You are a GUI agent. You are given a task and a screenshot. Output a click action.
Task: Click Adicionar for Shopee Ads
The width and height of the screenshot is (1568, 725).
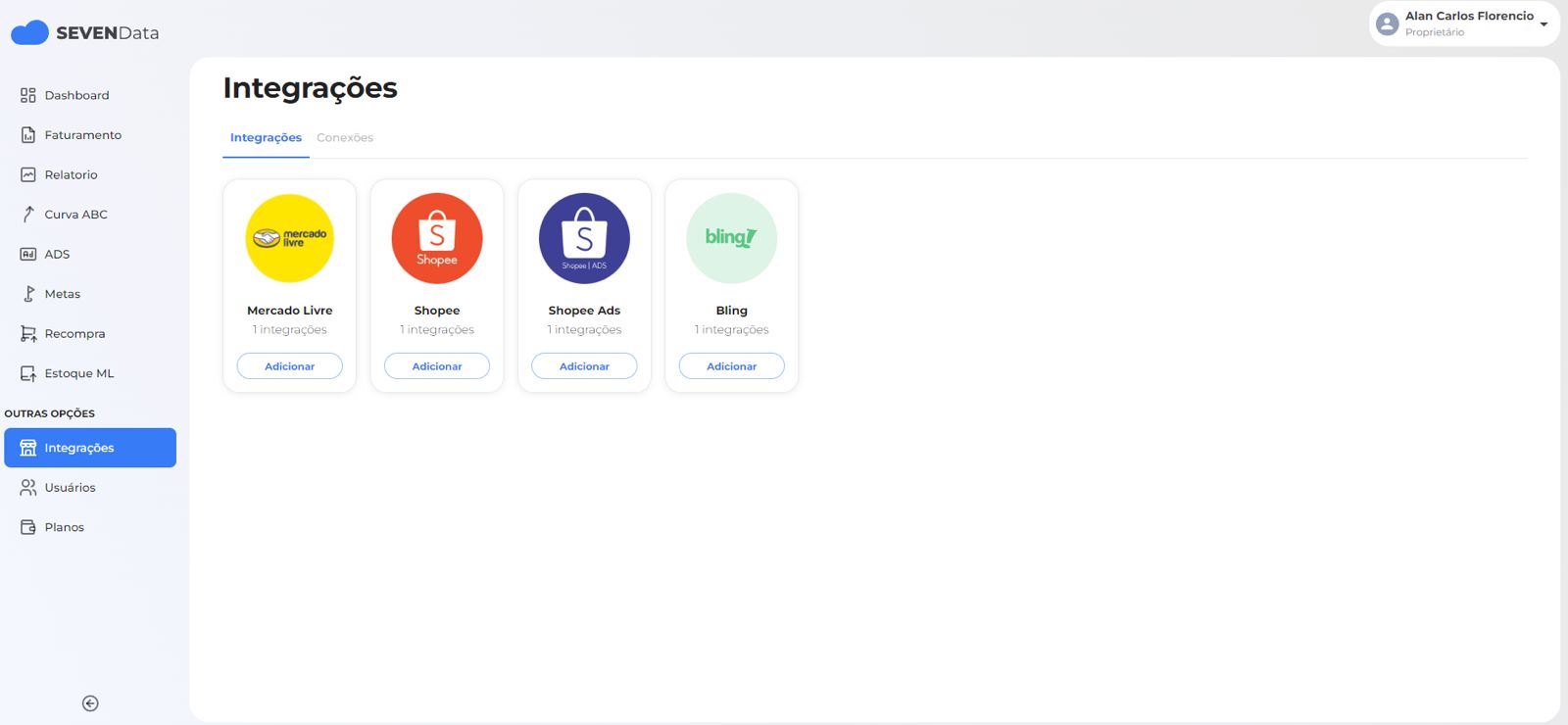tap(584, 366)
